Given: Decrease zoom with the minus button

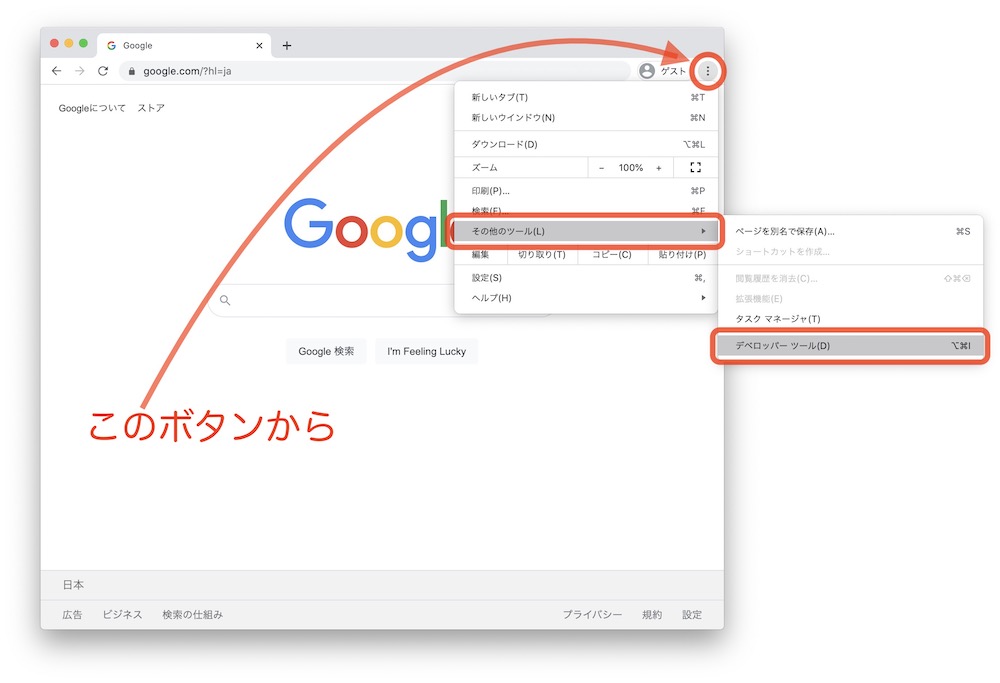Looking at the screenshot, I should click(x=601, y=168).
